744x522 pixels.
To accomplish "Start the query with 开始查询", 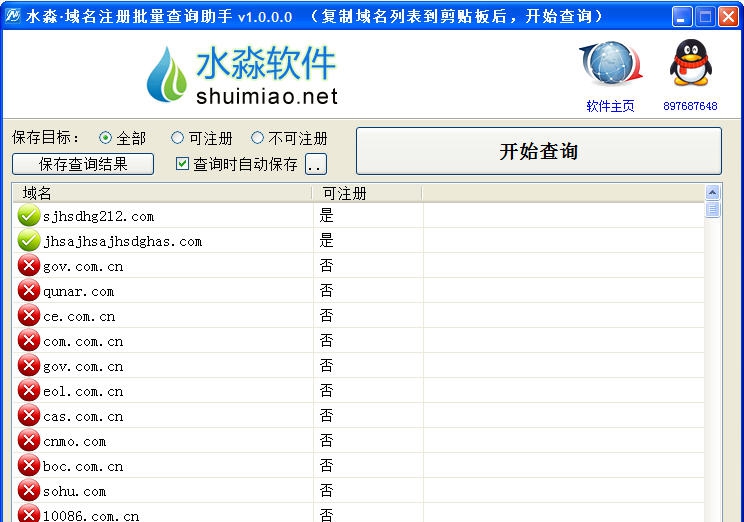I will click(x=539, y=151).
